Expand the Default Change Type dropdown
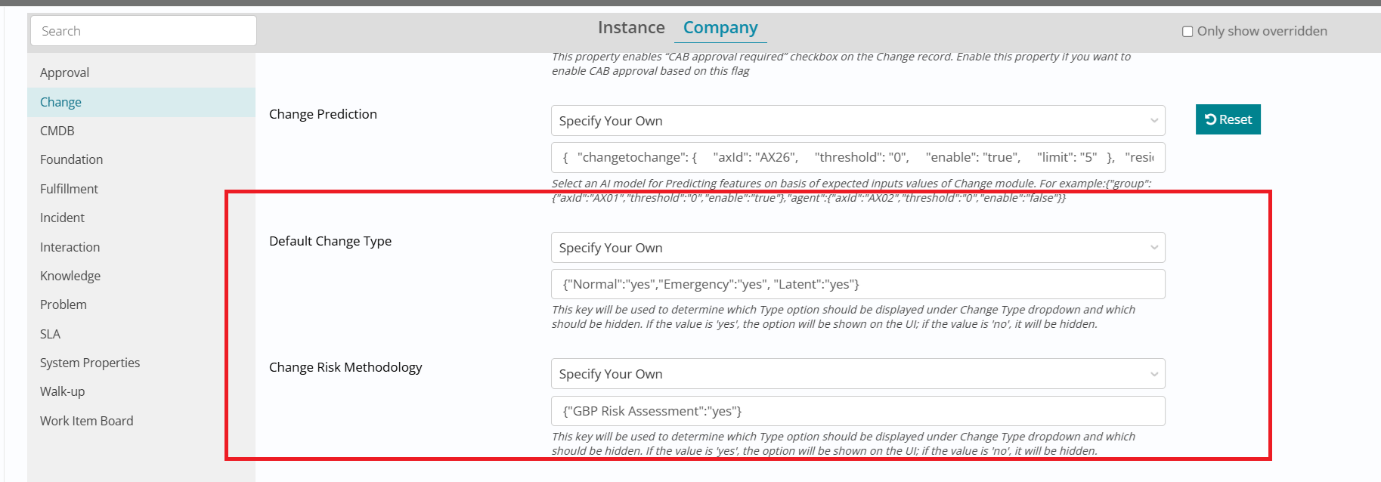 [857, 247]
